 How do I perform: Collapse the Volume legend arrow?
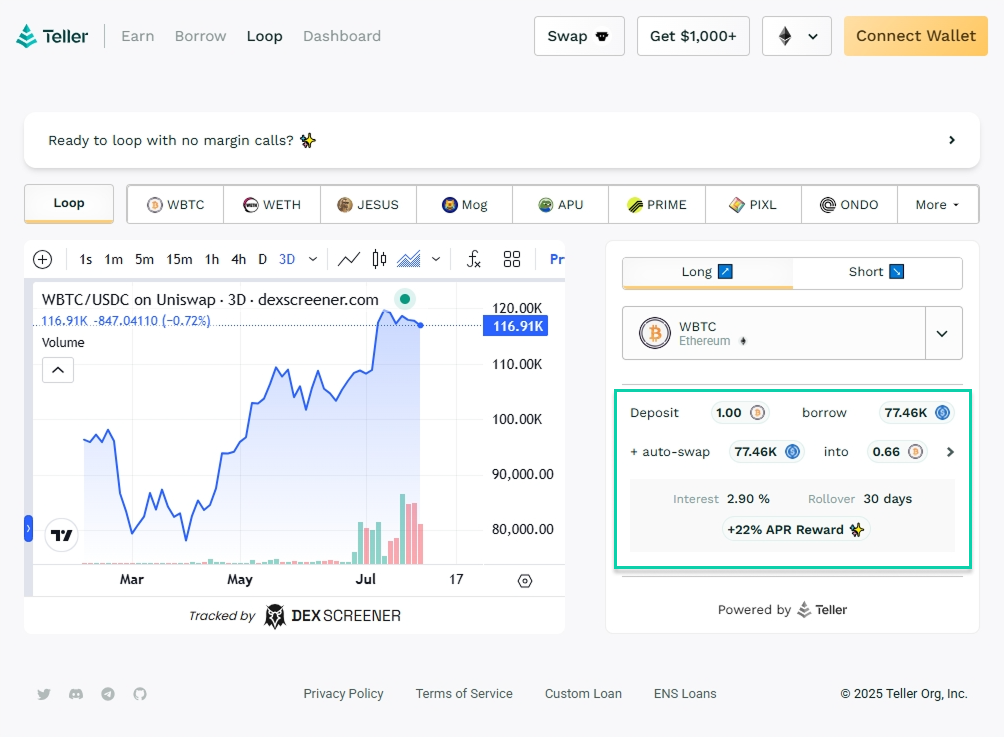point(58,370)
